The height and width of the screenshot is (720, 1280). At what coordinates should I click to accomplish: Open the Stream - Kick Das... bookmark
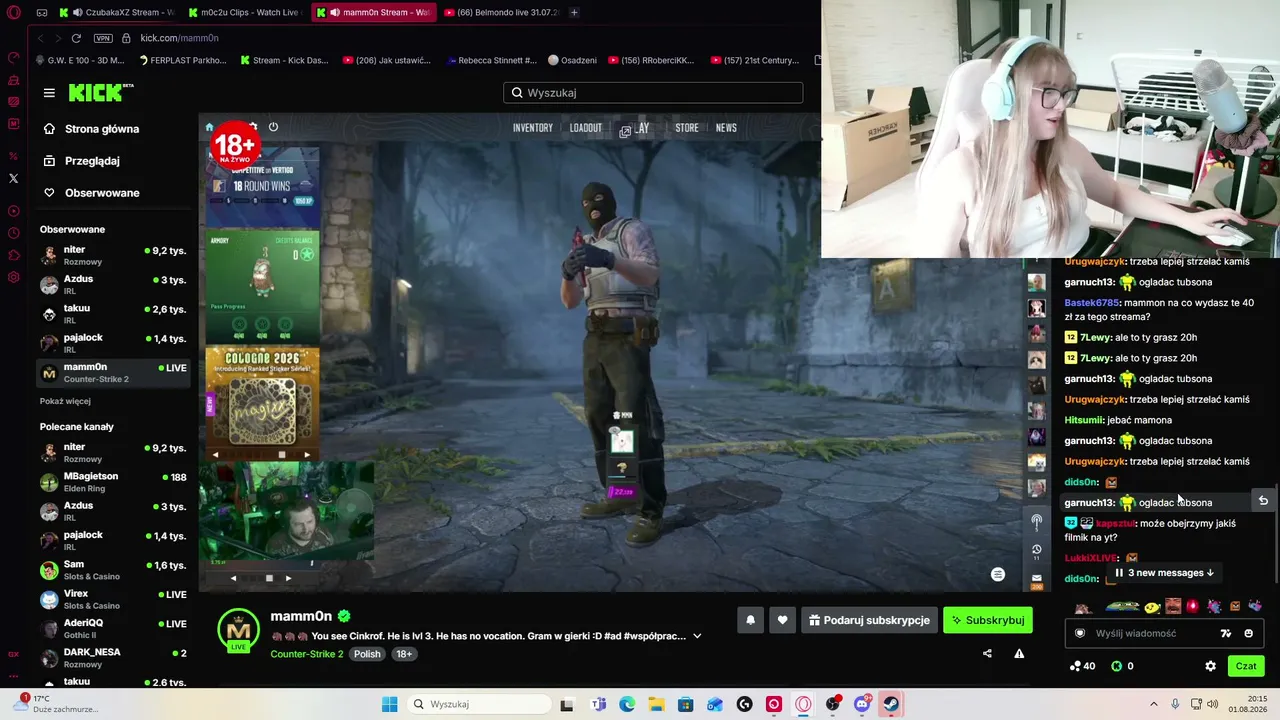[284, 60]
